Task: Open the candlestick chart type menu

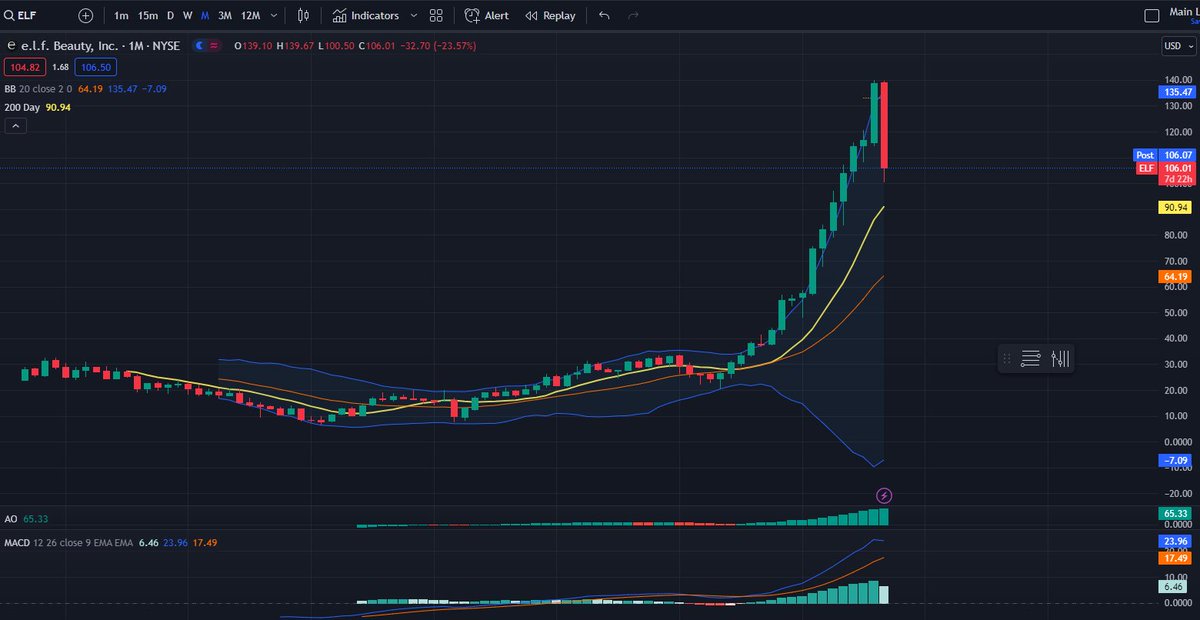Action: [x=304, y=15]
